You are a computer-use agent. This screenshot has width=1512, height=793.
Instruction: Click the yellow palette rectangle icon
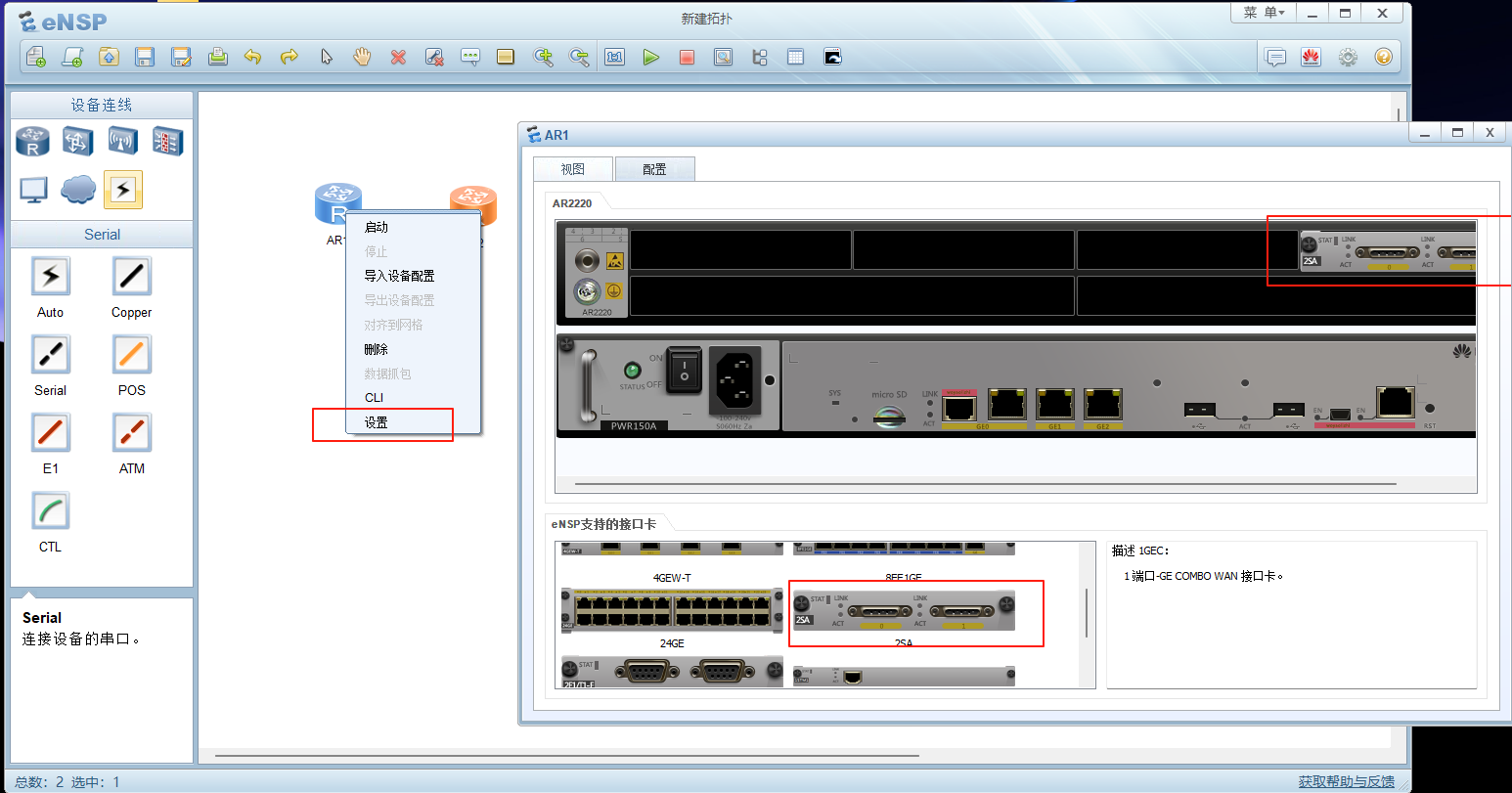[506, 57]
